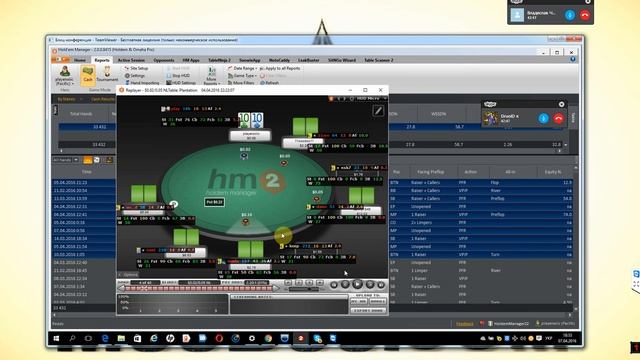640x360 pixels.
Task: Expand the More Reports dropdown
Action: click(x=211, y=76)
